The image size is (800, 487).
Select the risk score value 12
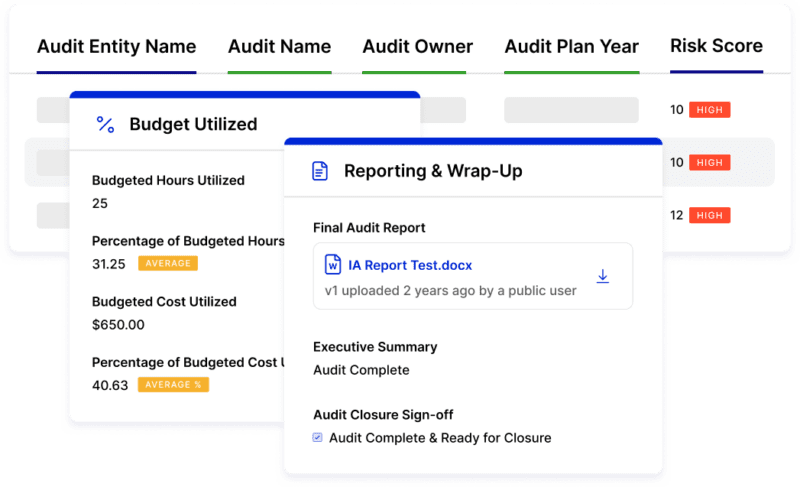coord(677,215)
